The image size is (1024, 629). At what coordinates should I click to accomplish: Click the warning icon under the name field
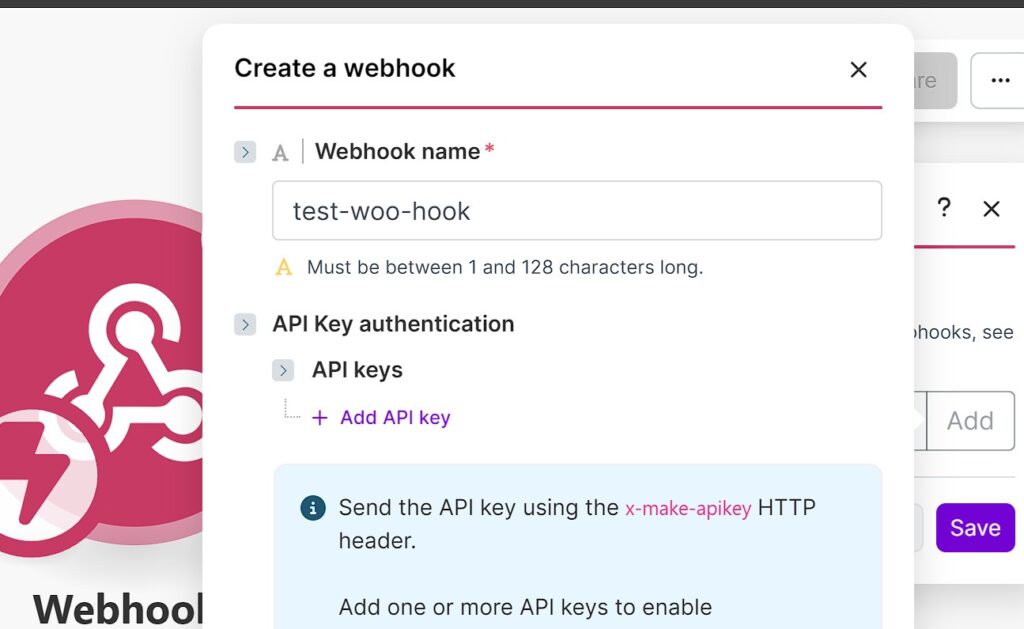click(x=284, y=267)
